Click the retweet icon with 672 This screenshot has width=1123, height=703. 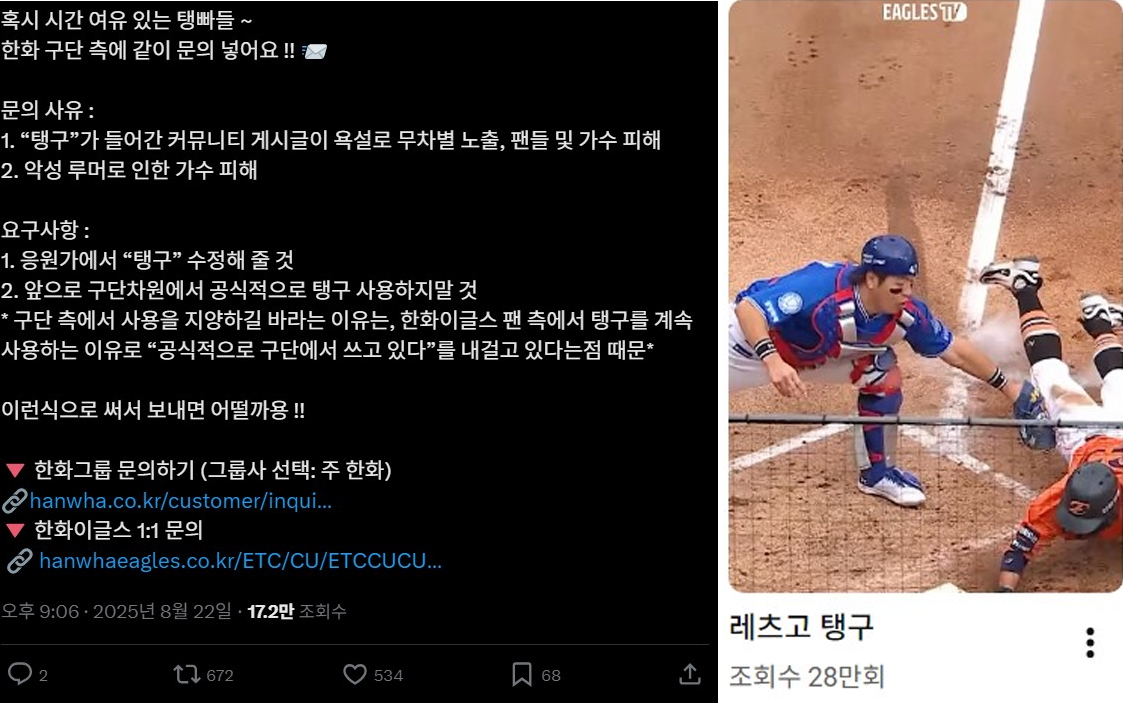186,674
